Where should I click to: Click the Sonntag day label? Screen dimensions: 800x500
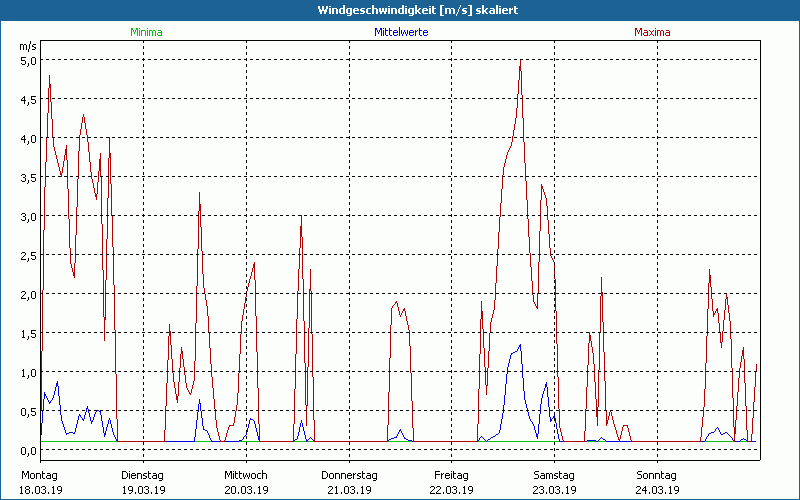click(x=657, y=475)
